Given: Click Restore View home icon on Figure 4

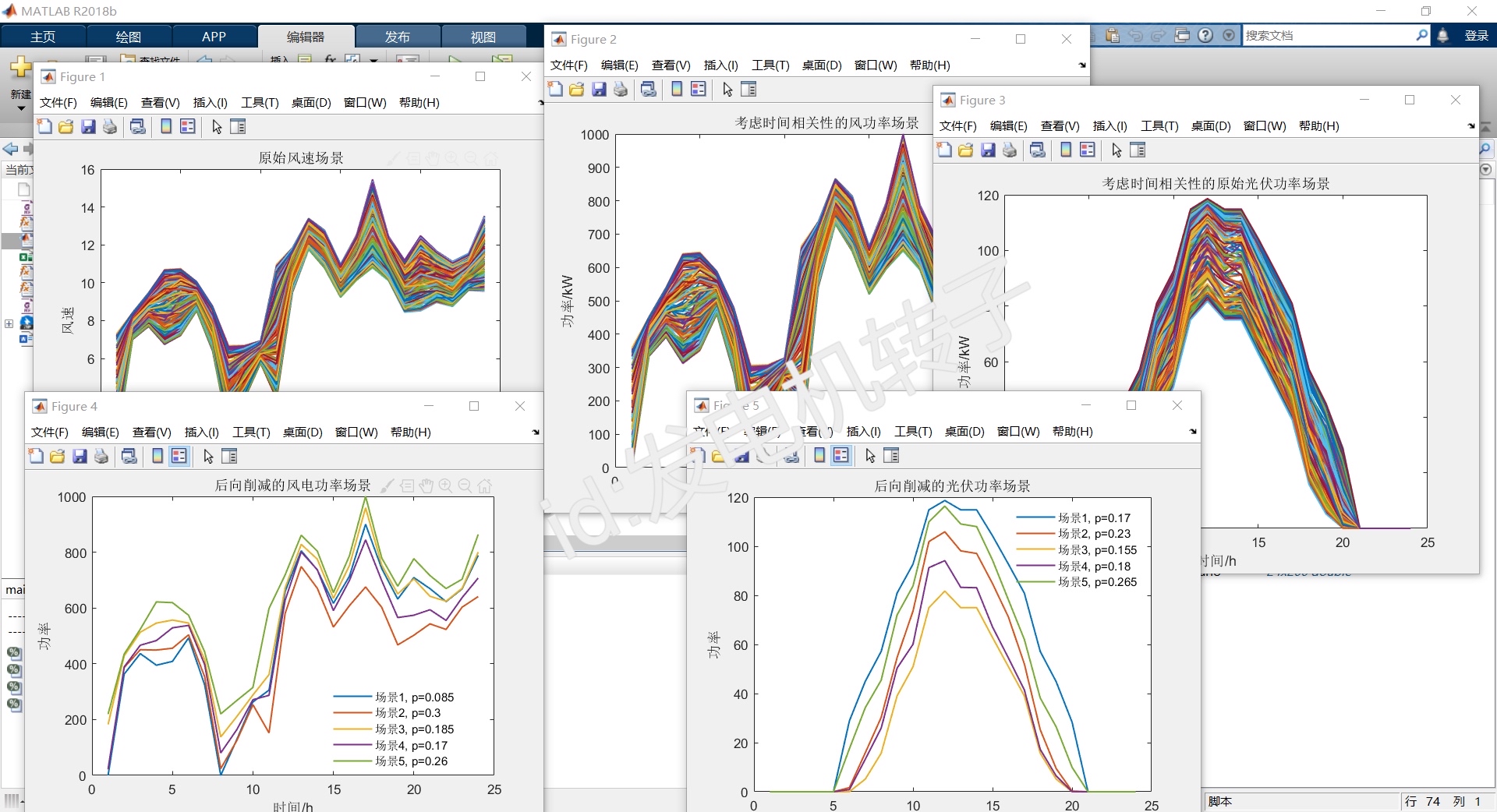Looking at the screenshot, I should click(x=485, y=485).
